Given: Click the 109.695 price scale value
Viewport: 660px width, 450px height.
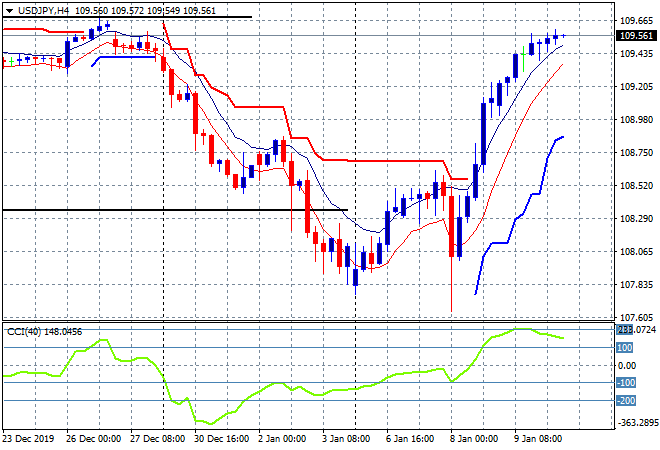Looking at the screenshot, I should pyautogui.click(x=636, y=21).
